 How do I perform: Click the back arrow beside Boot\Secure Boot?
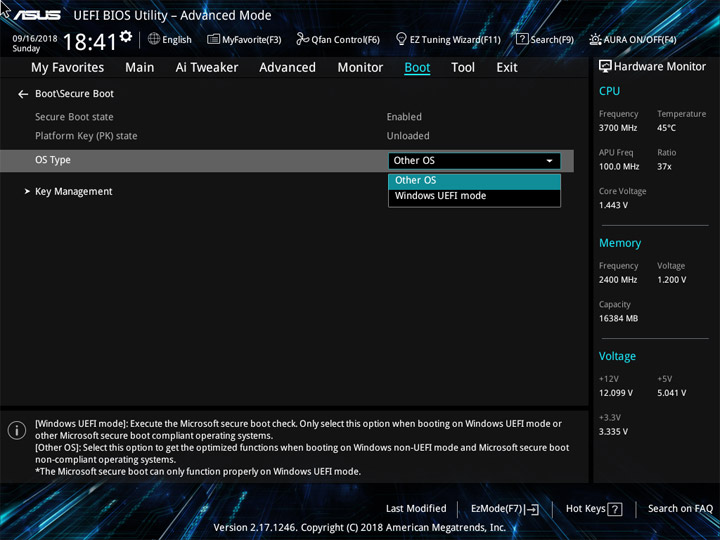(23, 94)
